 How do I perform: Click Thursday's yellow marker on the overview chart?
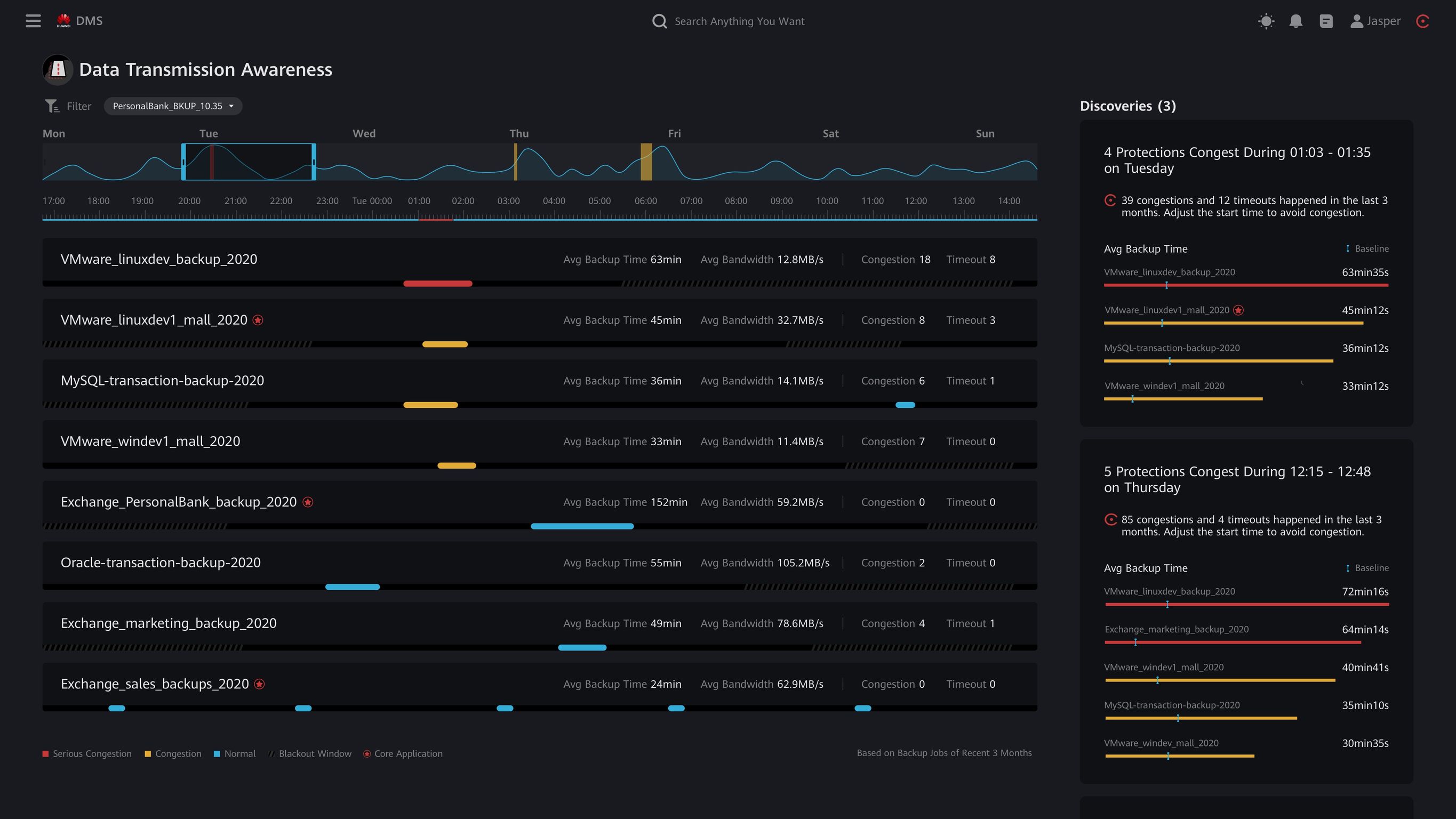click(516, 162)
